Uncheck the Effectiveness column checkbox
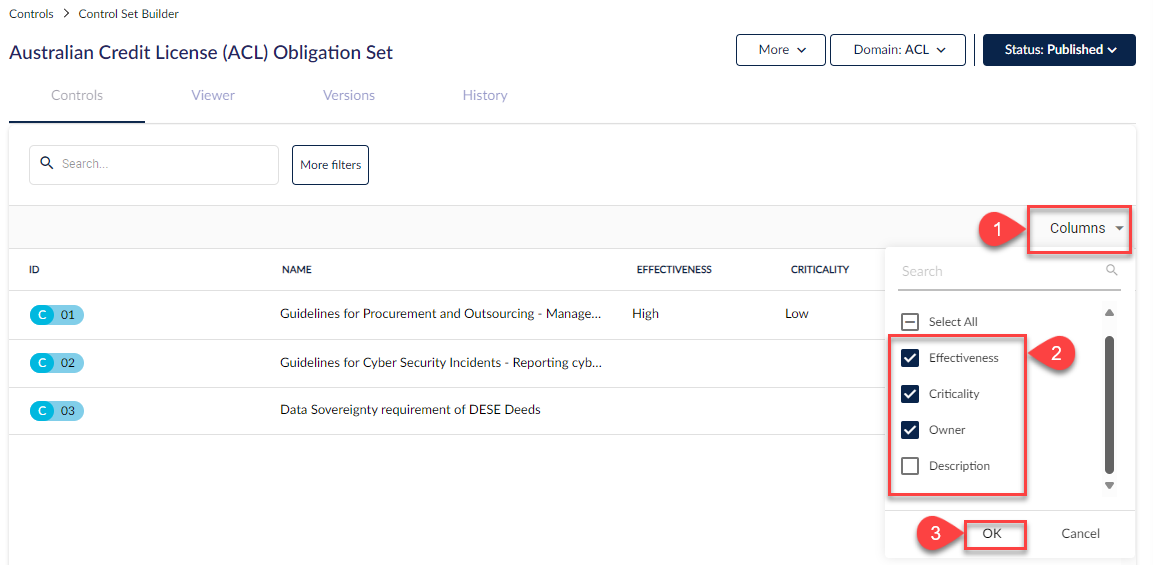1153x565 pixels. 910,358
